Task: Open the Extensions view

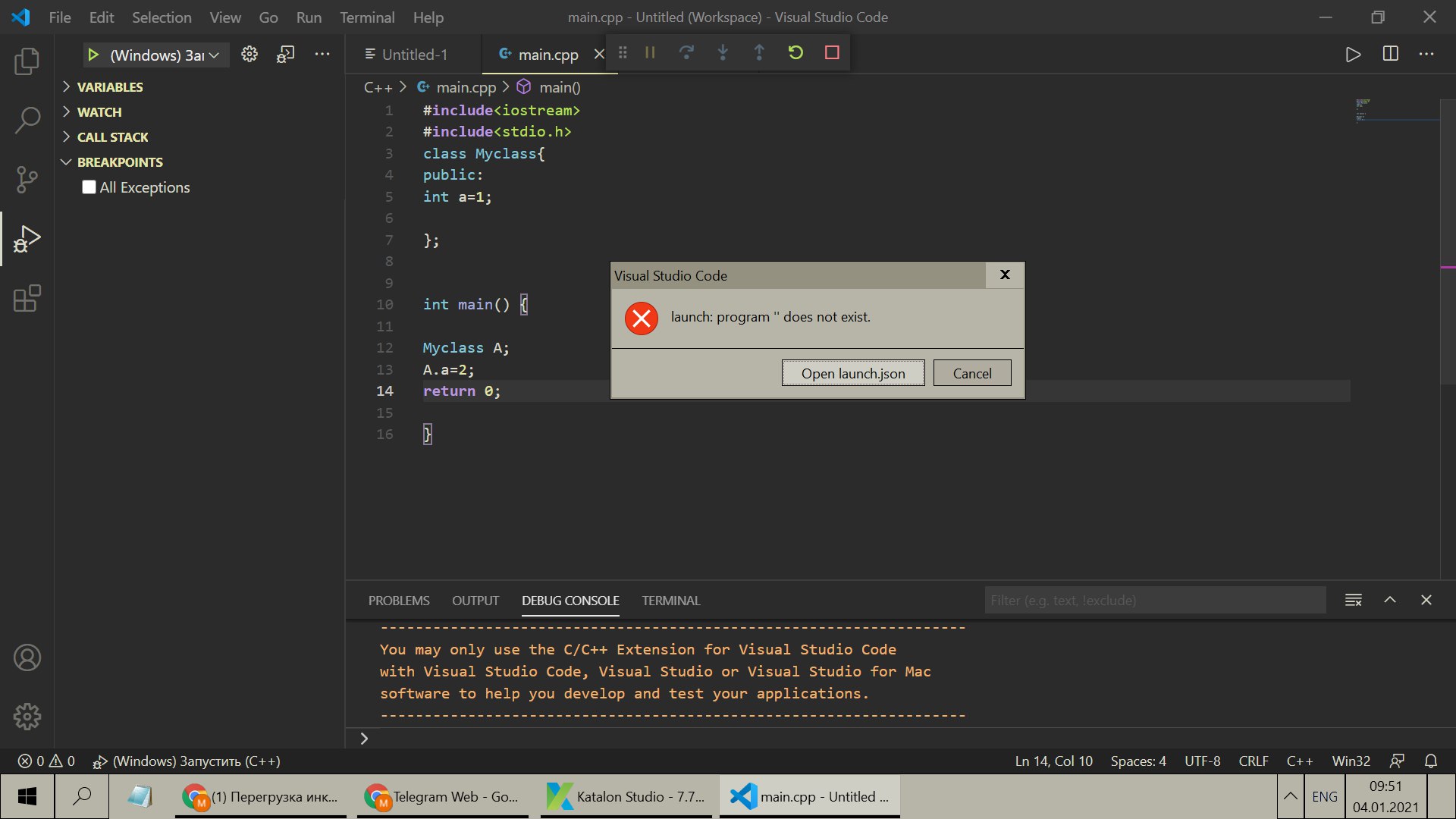Action: pyautogui.click(x=27, y=298)
